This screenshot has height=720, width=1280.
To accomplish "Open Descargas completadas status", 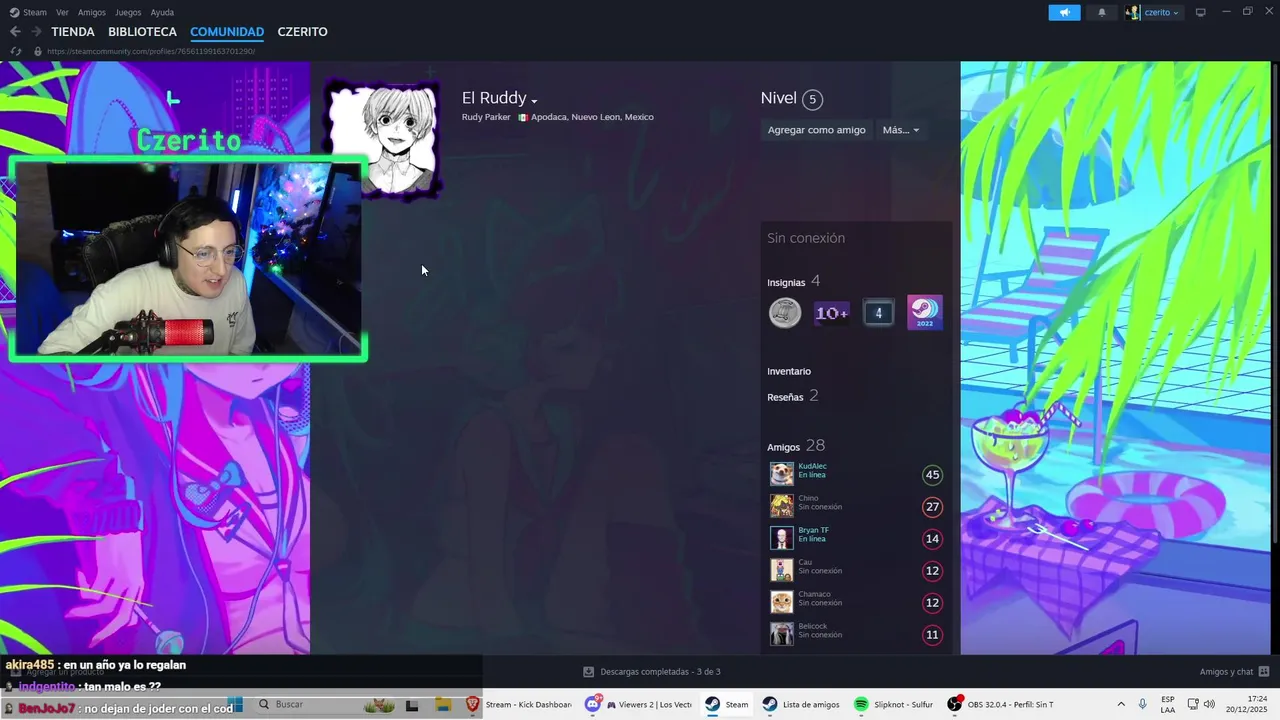I will pyautogui.click(x=660, y=672).
